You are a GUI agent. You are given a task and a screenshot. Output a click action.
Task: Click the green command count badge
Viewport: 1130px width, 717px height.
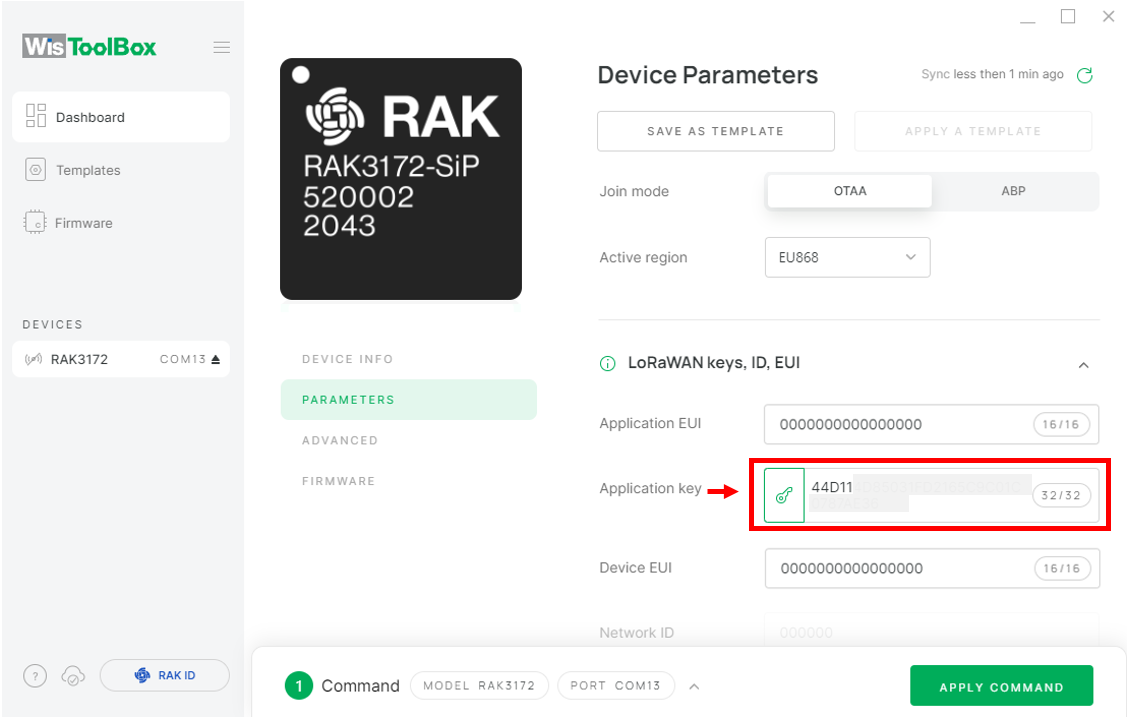coord(298,685)
